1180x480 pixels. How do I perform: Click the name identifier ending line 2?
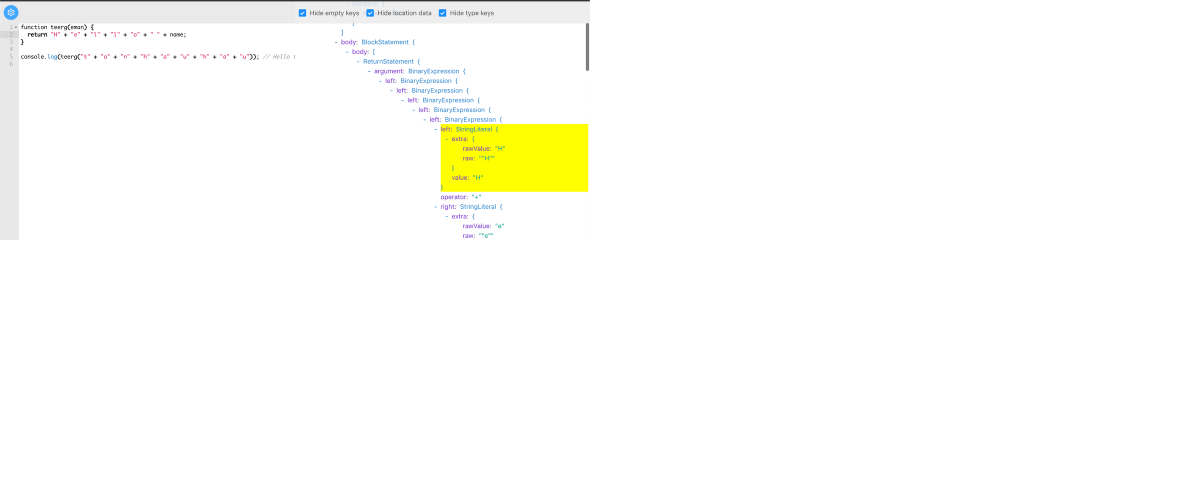[x=177, y=35]
